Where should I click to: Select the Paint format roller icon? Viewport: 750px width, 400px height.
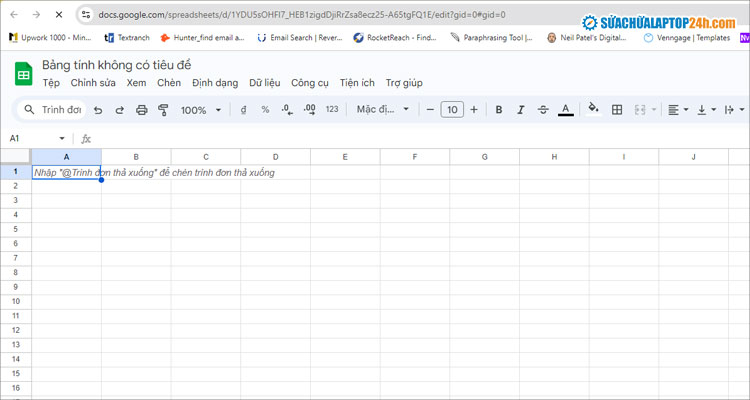[163, 110]
